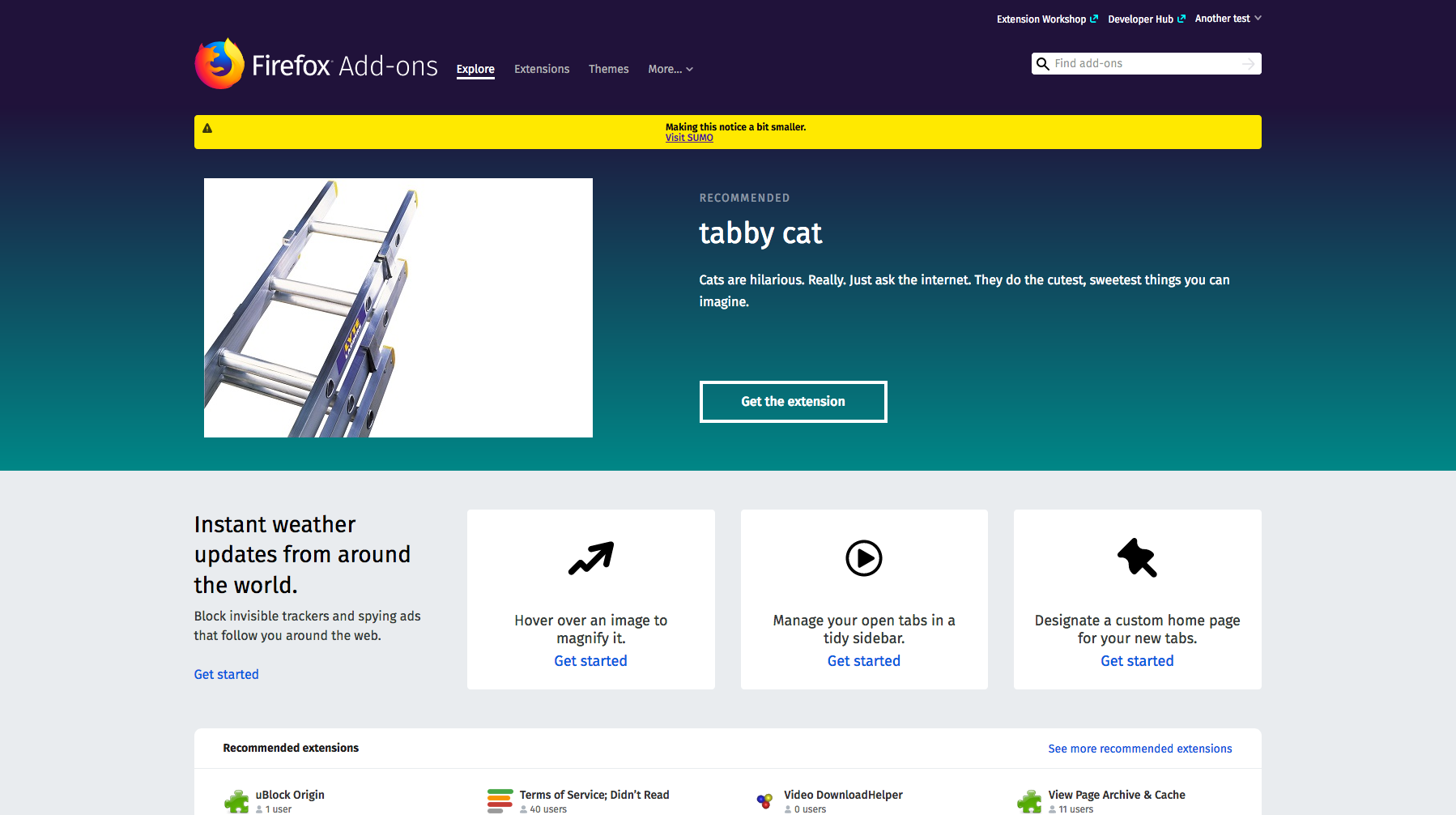This screenshot has height=815, width=1456.
Task: Click the search magnifier icon
Action: coord(1043,64)
